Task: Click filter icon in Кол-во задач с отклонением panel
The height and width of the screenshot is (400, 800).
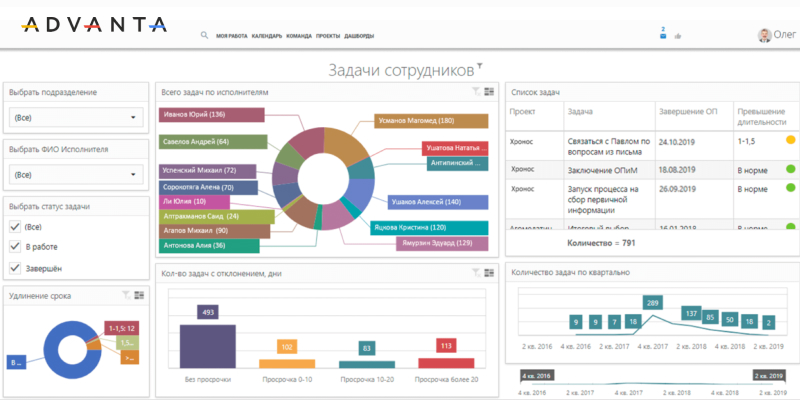Action: [x=476, y=272]
